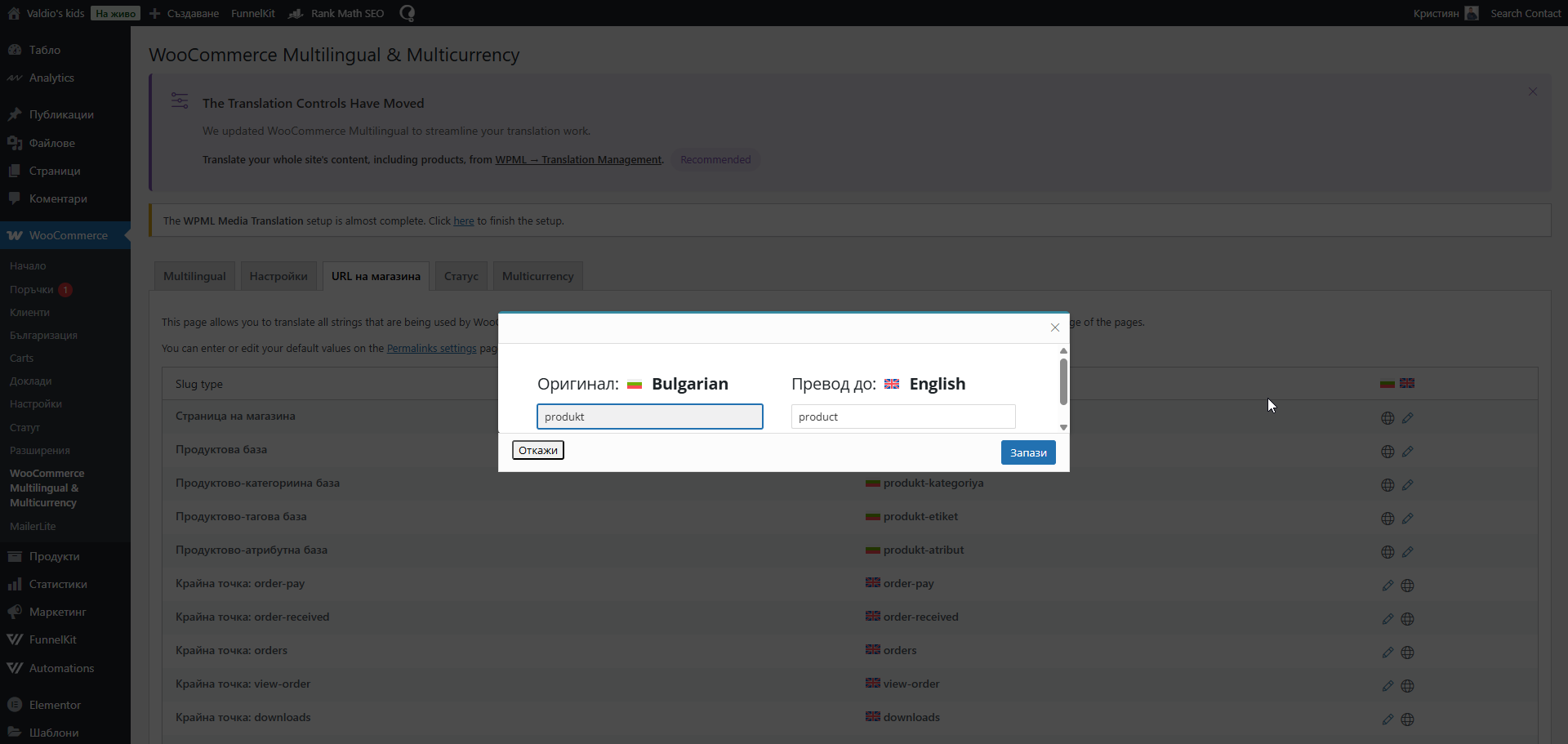Click pencil icon in view-order endpoint row
This screenshot has width=1568, height=744.
click(x=1388, y=686)
